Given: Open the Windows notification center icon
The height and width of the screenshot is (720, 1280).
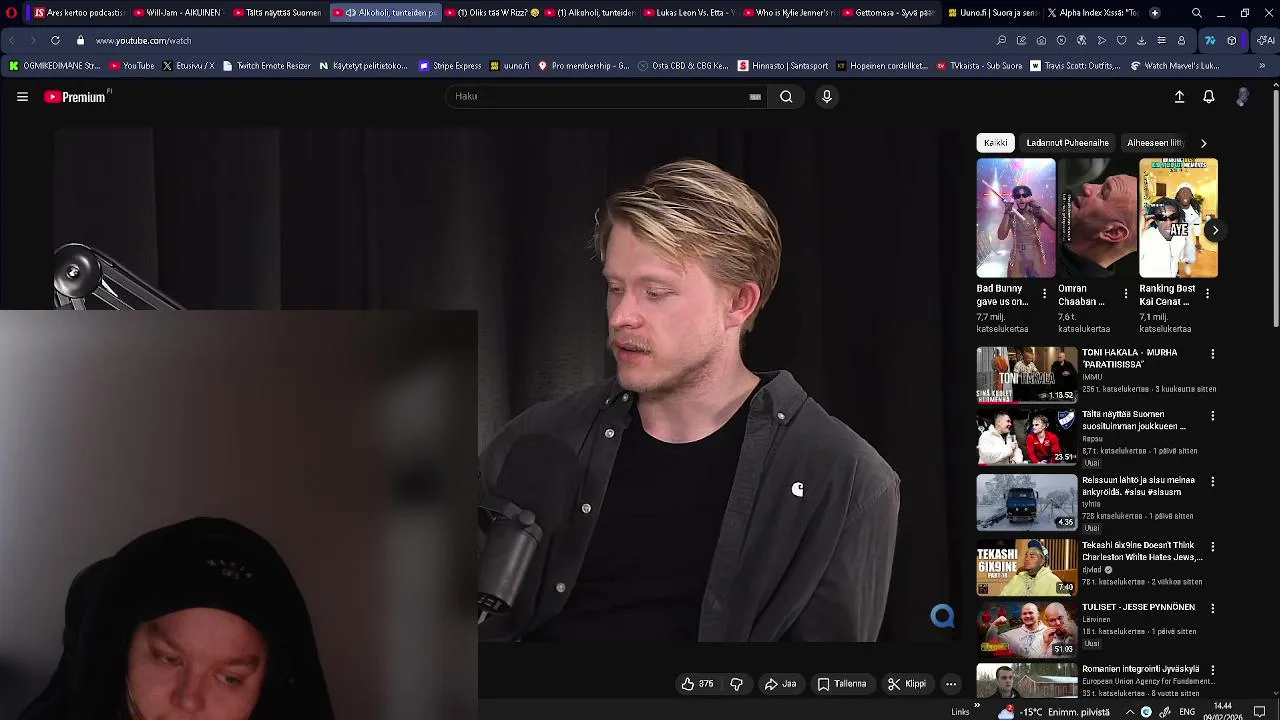Looking at the screenshot, I should tap(1260, 712).
